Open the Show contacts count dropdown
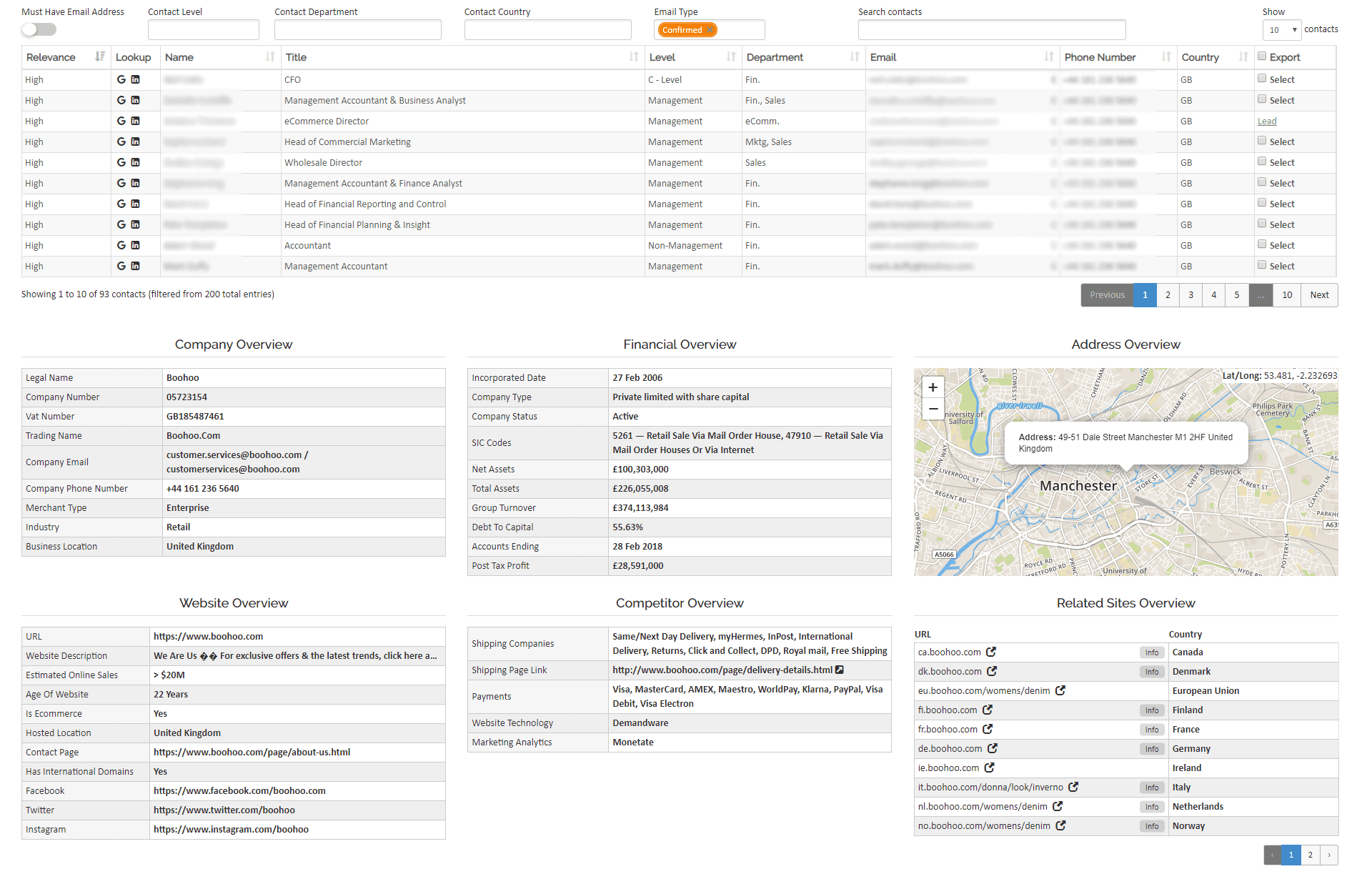1372x879 pixels. (1282, 30)
